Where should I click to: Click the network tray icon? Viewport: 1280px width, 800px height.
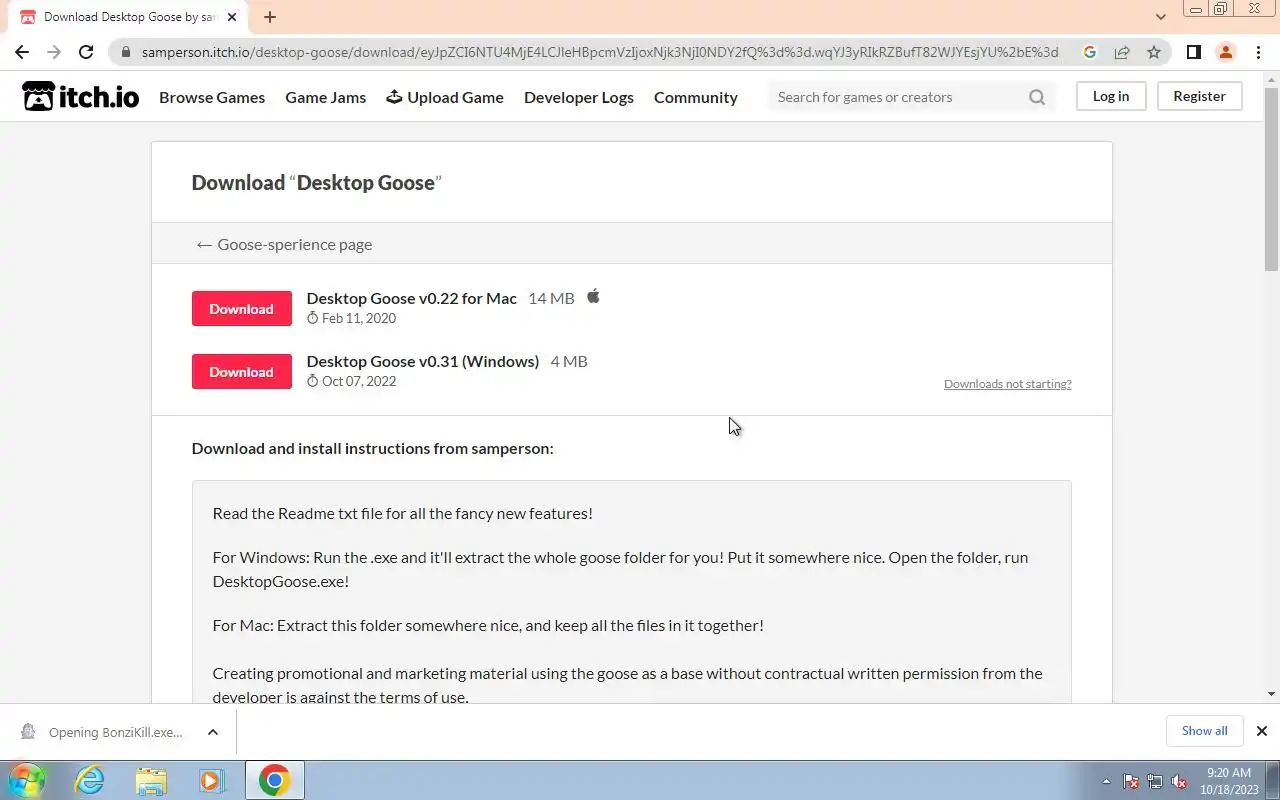coord(1155,781)
